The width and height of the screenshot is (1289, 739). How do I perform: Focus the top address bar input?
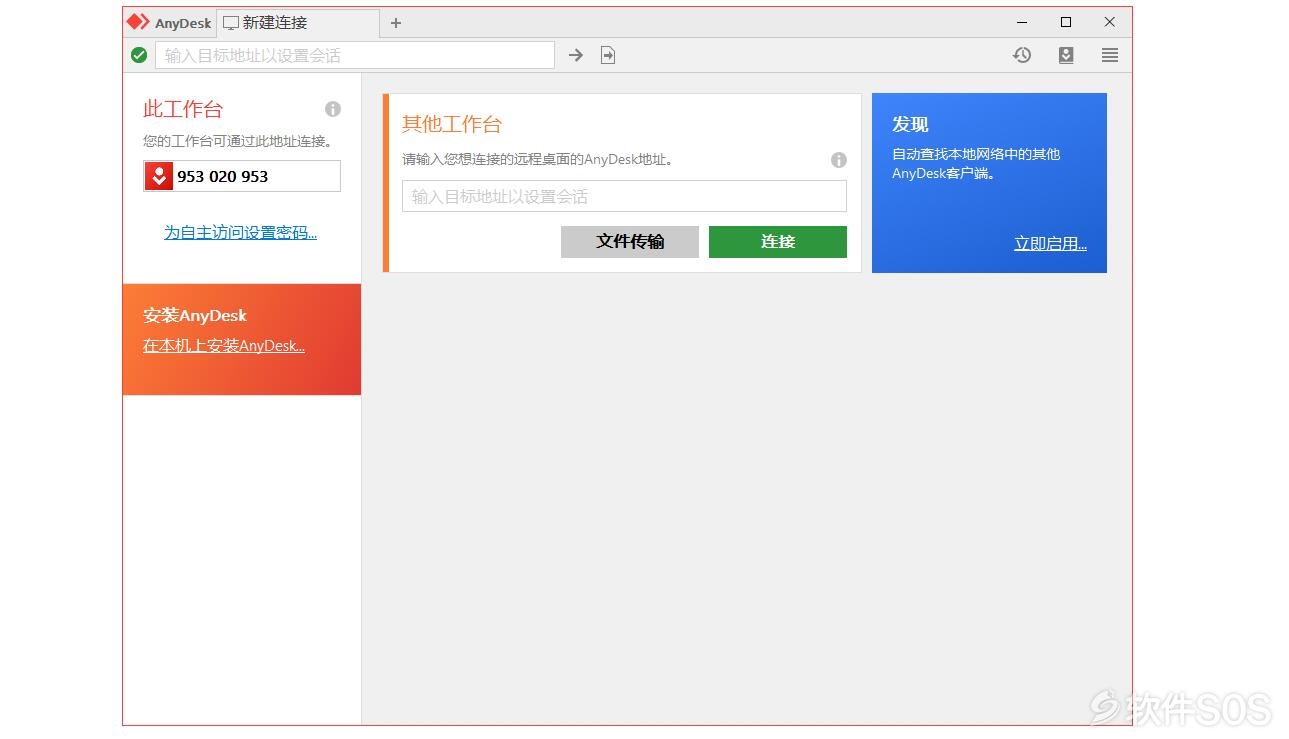point(355,55)
